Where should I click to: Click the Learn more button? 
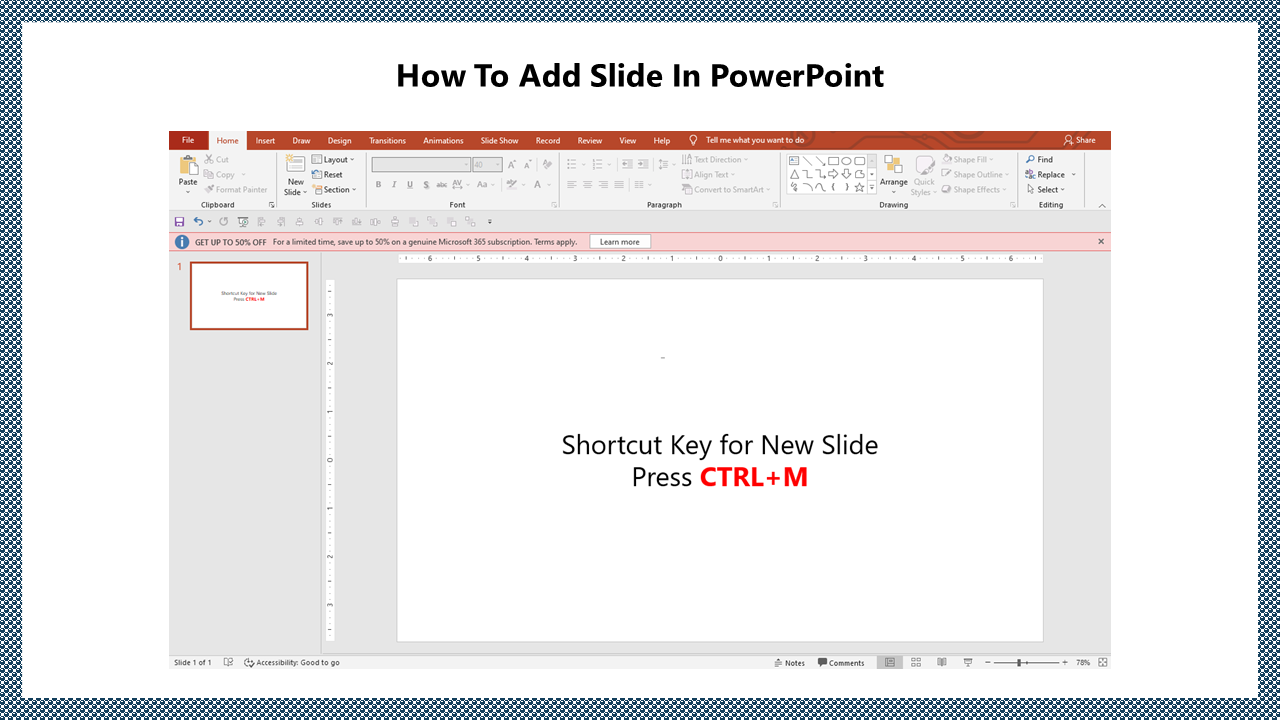[x=620, y=242]
